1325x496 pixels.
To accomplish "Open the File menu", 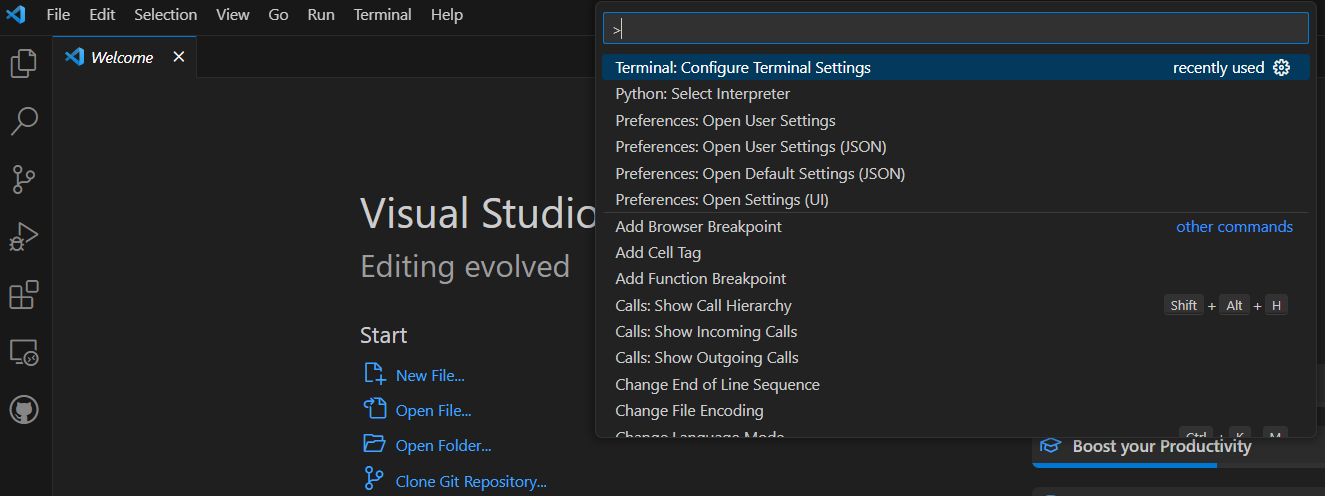I will click(58, 15).
